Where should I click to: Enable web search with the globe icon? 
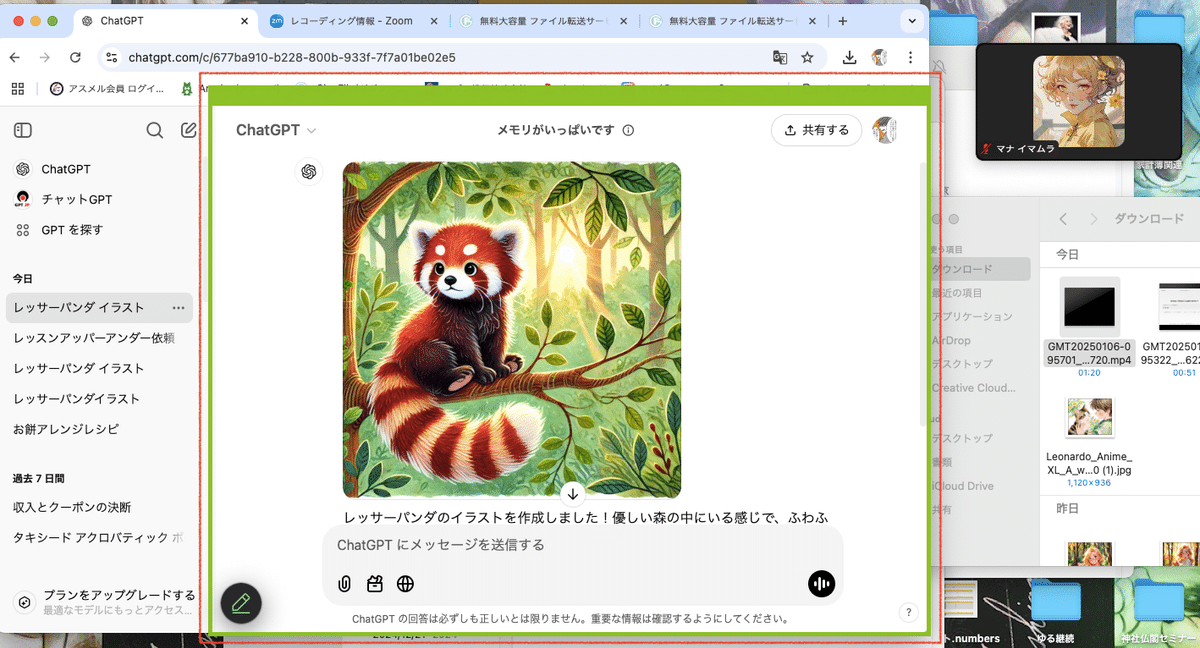(x=404, y=584)
